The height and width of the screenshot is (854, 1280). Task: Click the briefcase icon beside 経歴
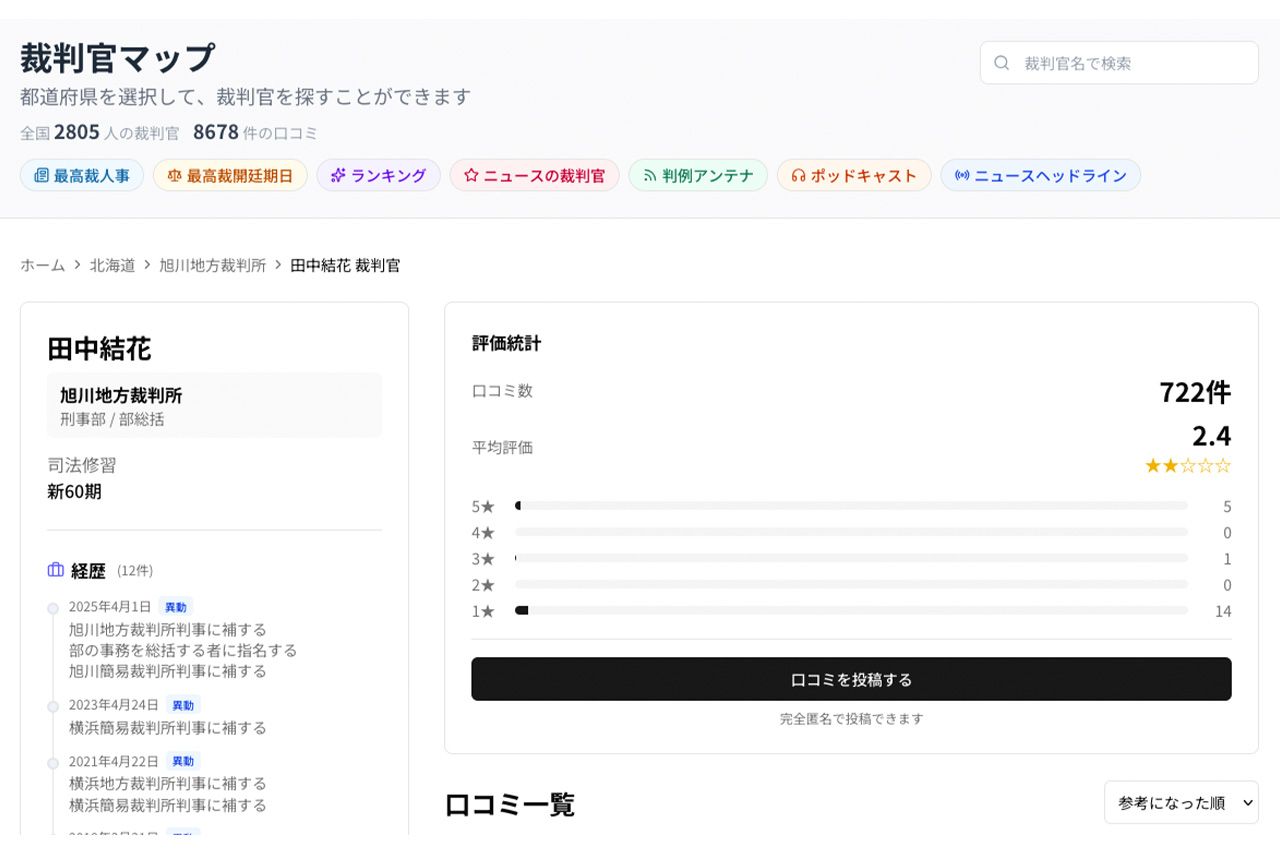[56, 570]
